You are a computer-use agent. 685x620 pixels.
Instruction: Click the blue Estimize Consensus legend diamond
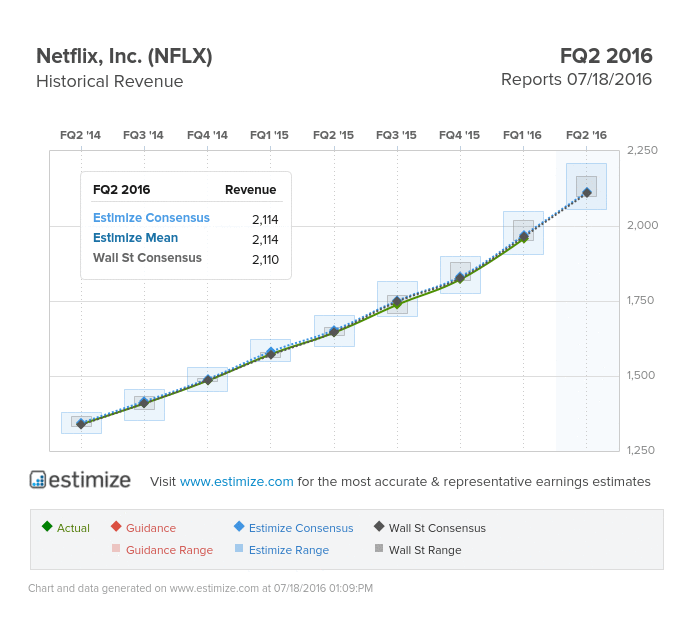tap(239, 526)
